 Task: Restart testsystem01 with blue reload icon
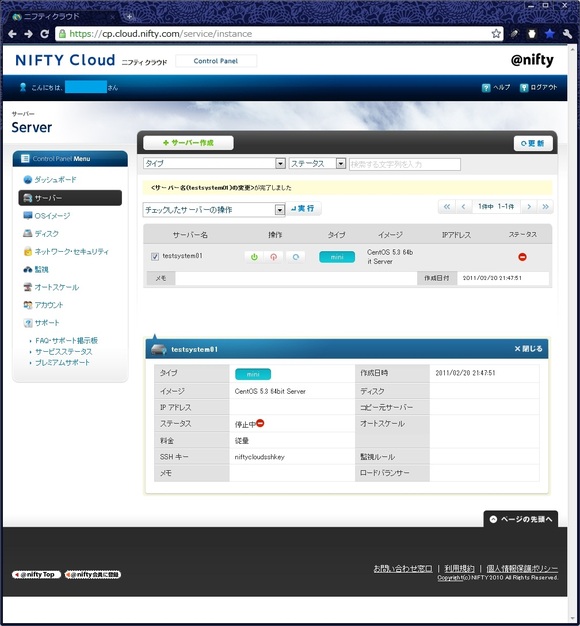pyautogui.click(x=295, y=257)
